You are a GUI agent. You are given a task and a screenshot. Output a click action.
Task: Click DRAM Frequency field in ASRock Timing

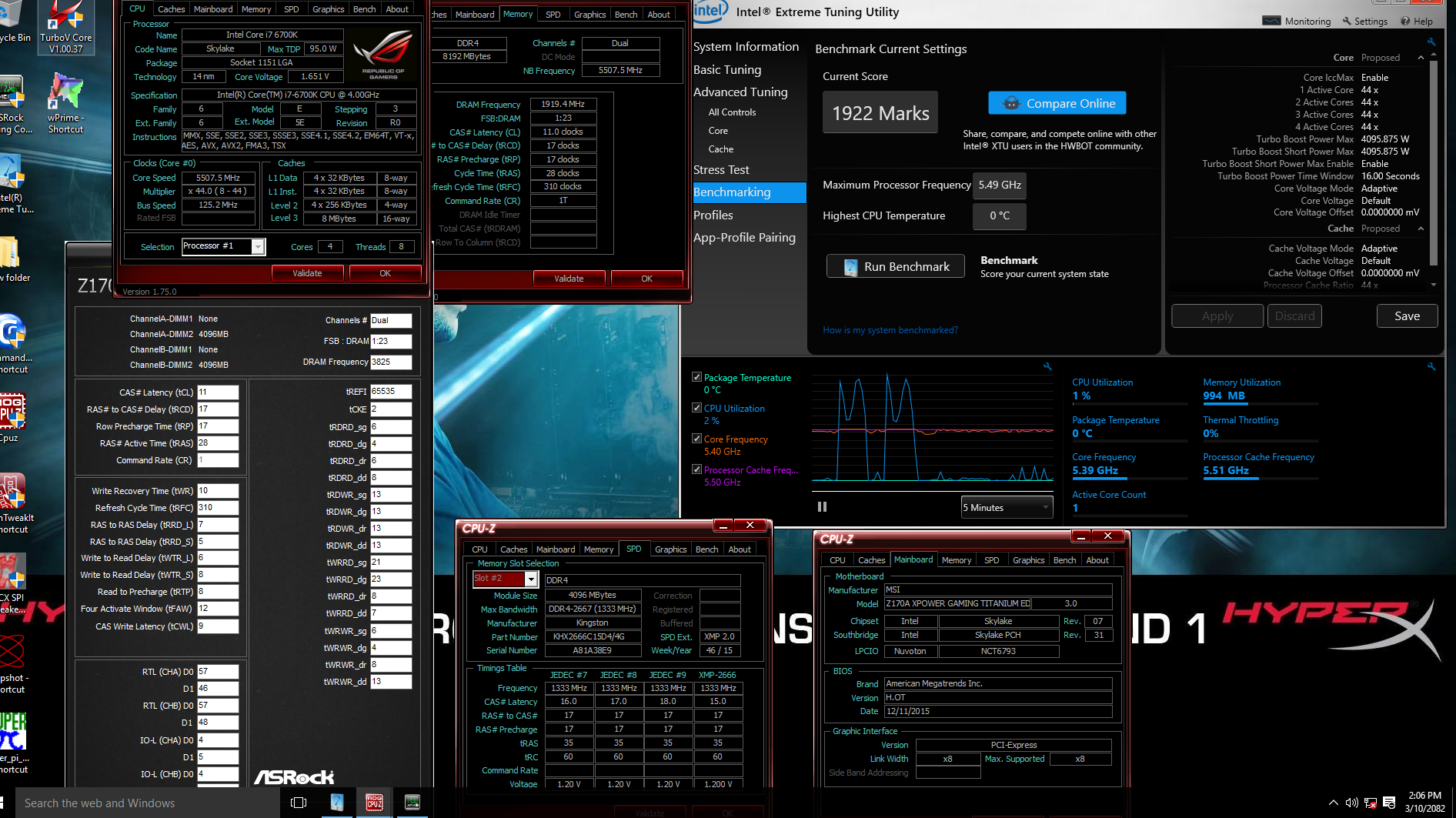391,362
